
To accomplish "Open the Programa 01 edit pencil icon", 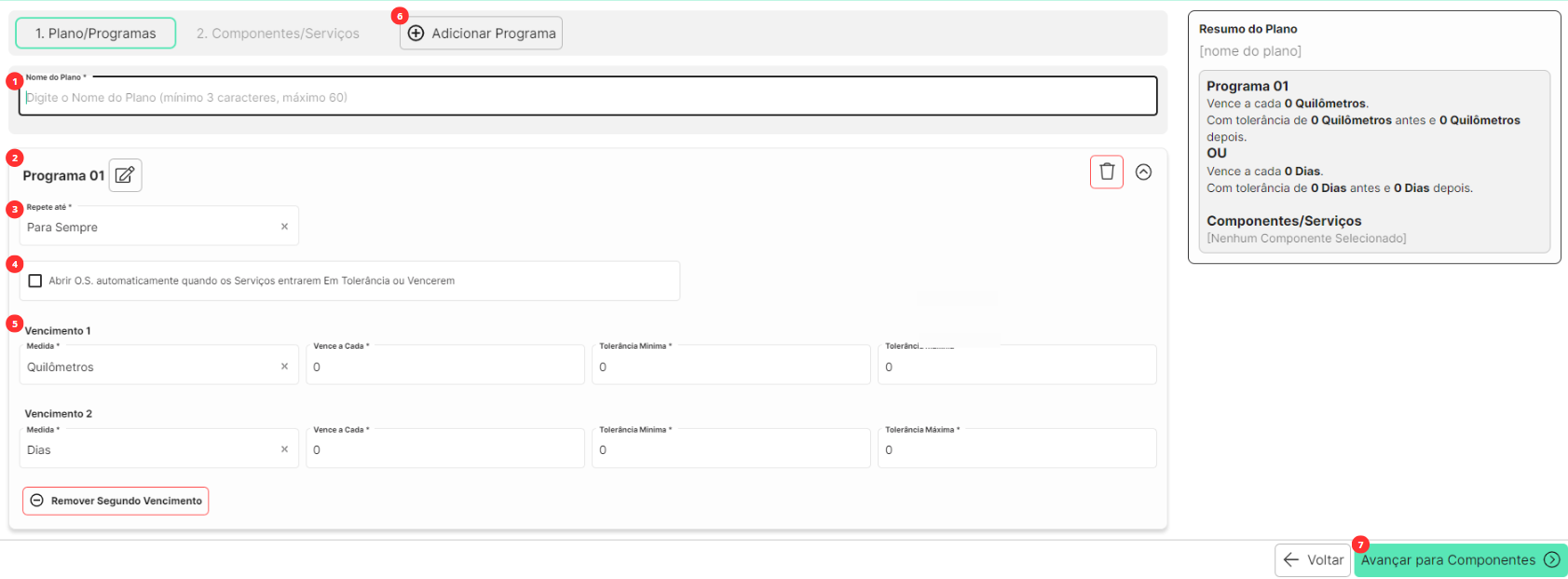I will pyautogui.click(x=125, y=175).
